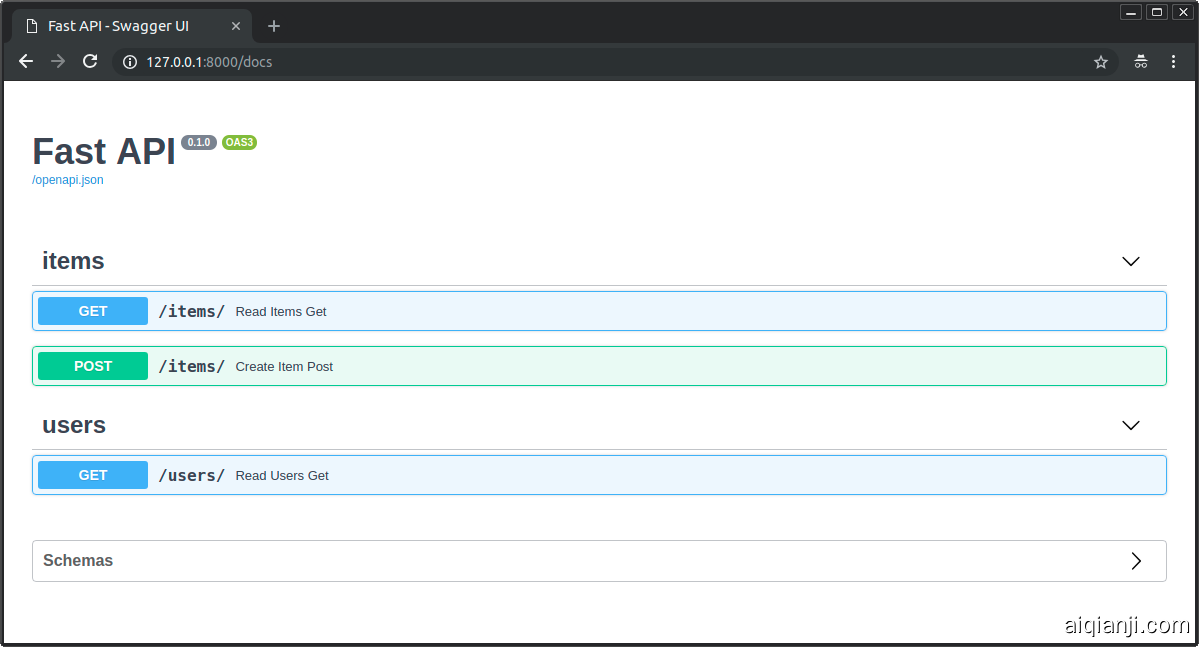
Task: Click site information icon in address bar
Action: [129, 62]
